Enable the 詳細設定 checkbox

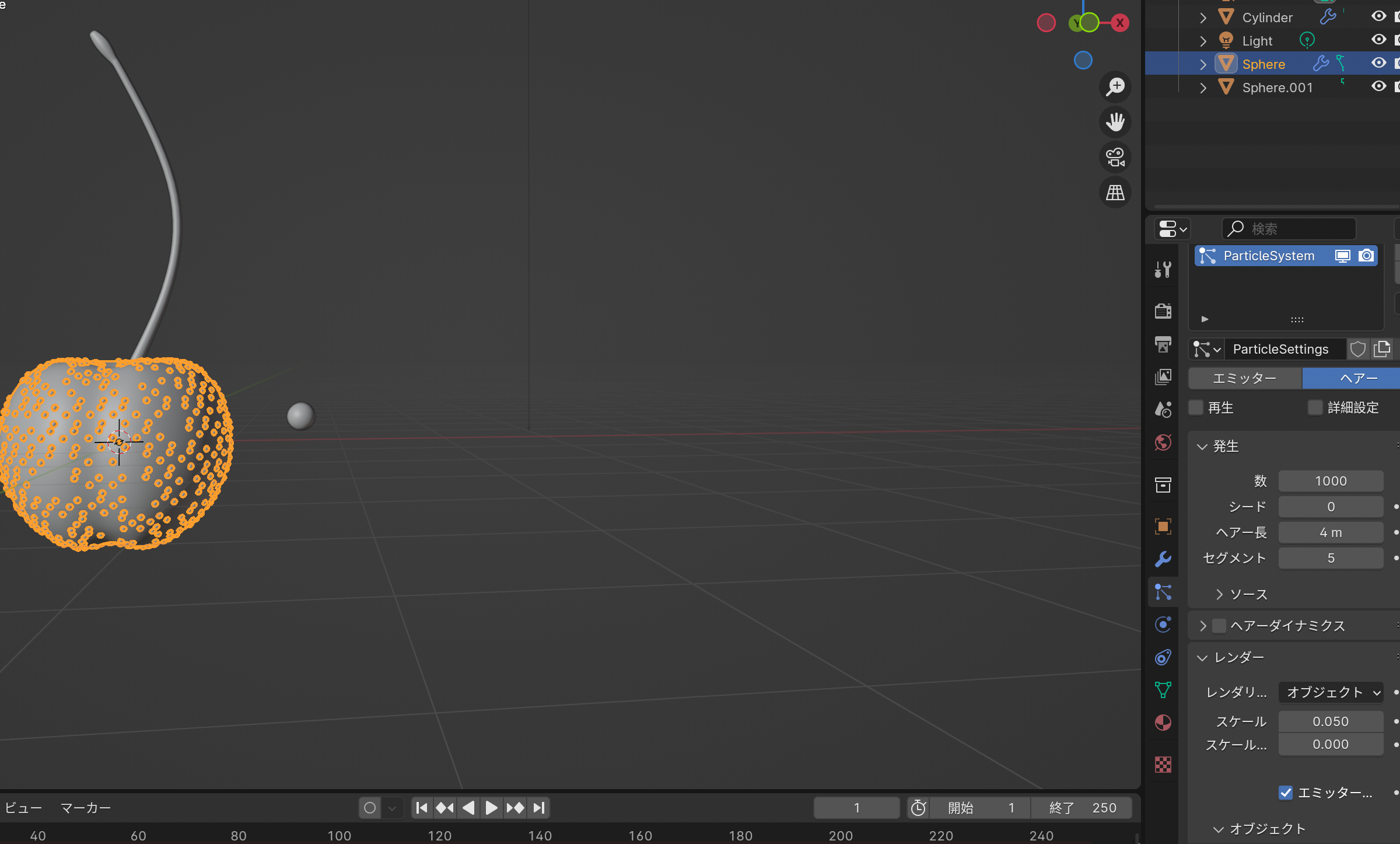click(1315, 407)
